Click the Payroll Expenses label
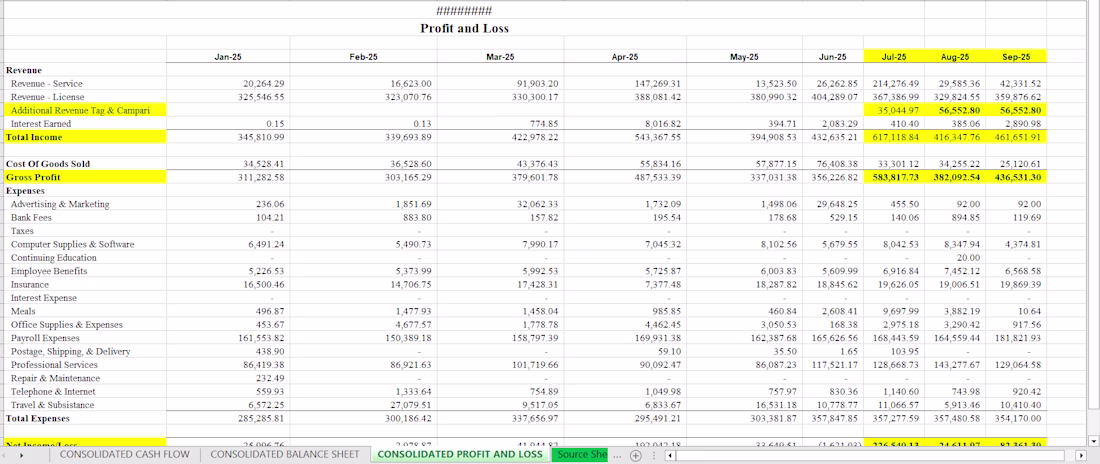The height and width of the screenshot is (464, 1100). (x=45, y=338)
